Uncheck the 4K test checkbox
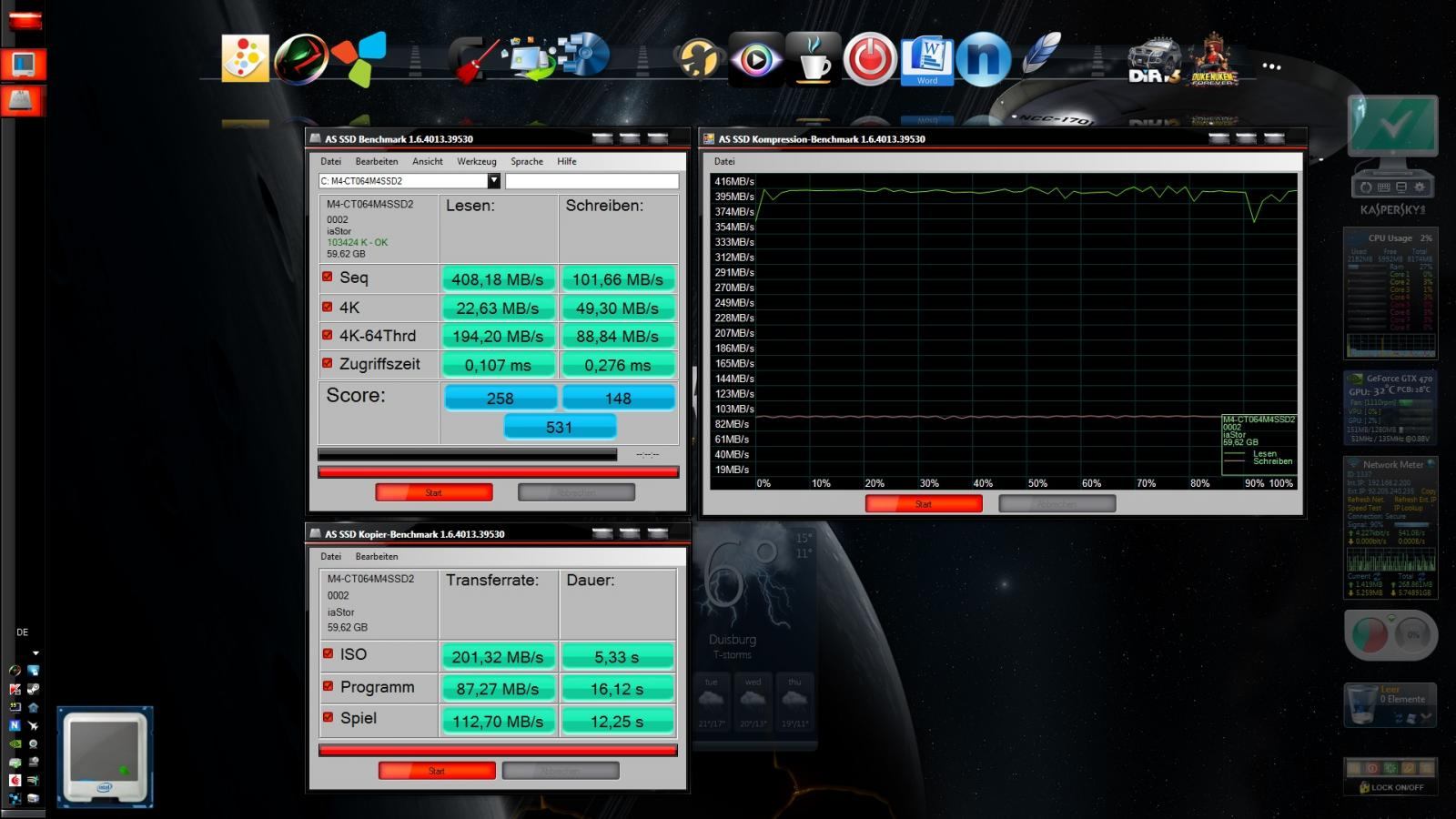The image size is (1456, 819). 328,307
